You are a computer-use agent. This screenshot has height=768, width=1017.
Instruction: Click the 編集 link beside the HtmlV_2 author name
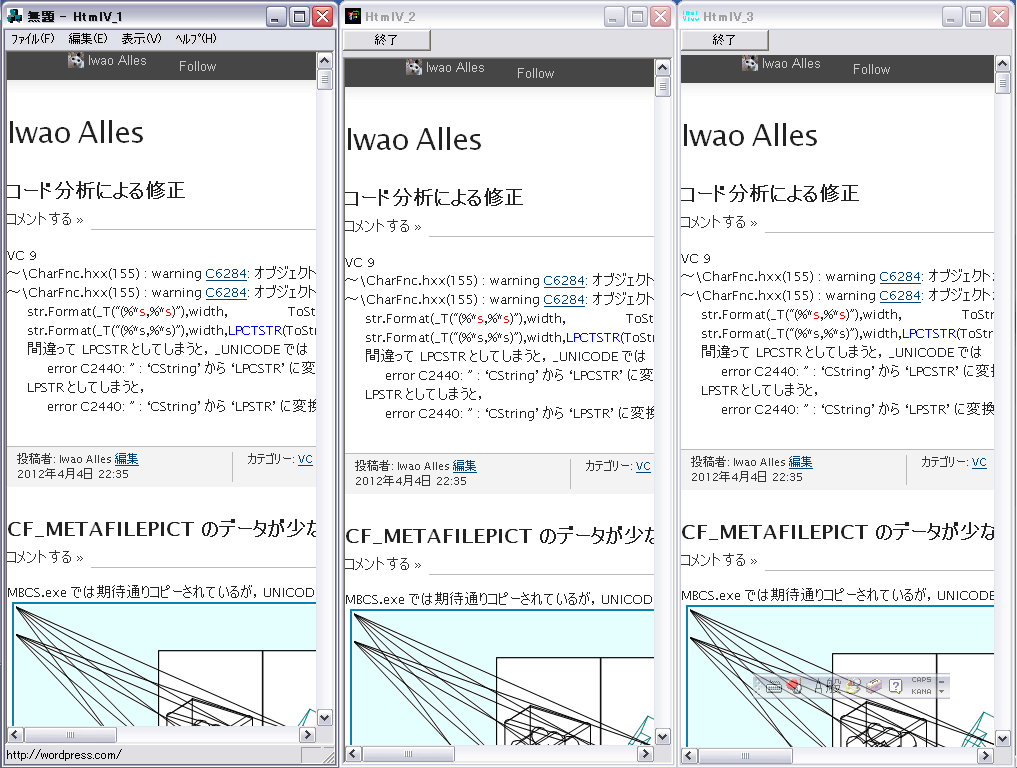464,466
